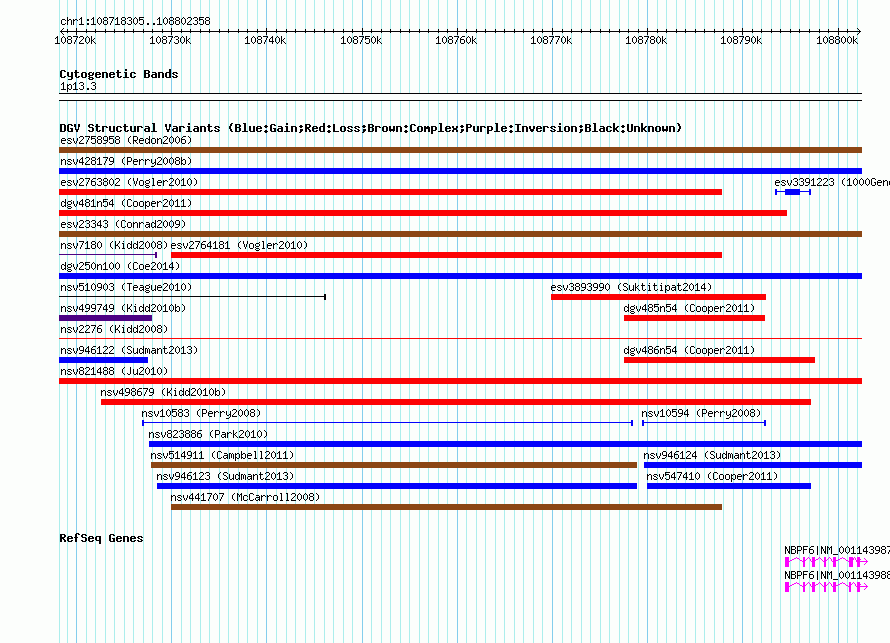Select the esv3893990 (Suktitipat2014) label
This screenshot has height=643, width=890.
point(631,287)
